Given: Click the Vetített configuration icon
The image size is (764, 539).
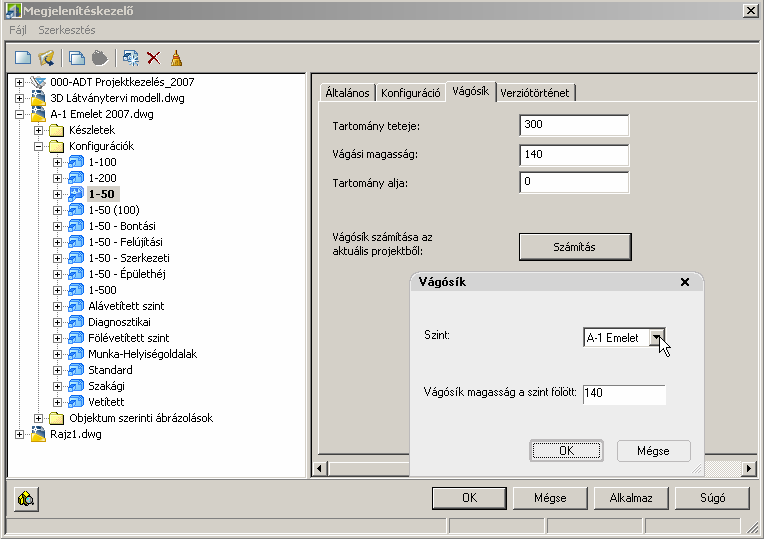Looking at the screenshot, I should point(76,402).
